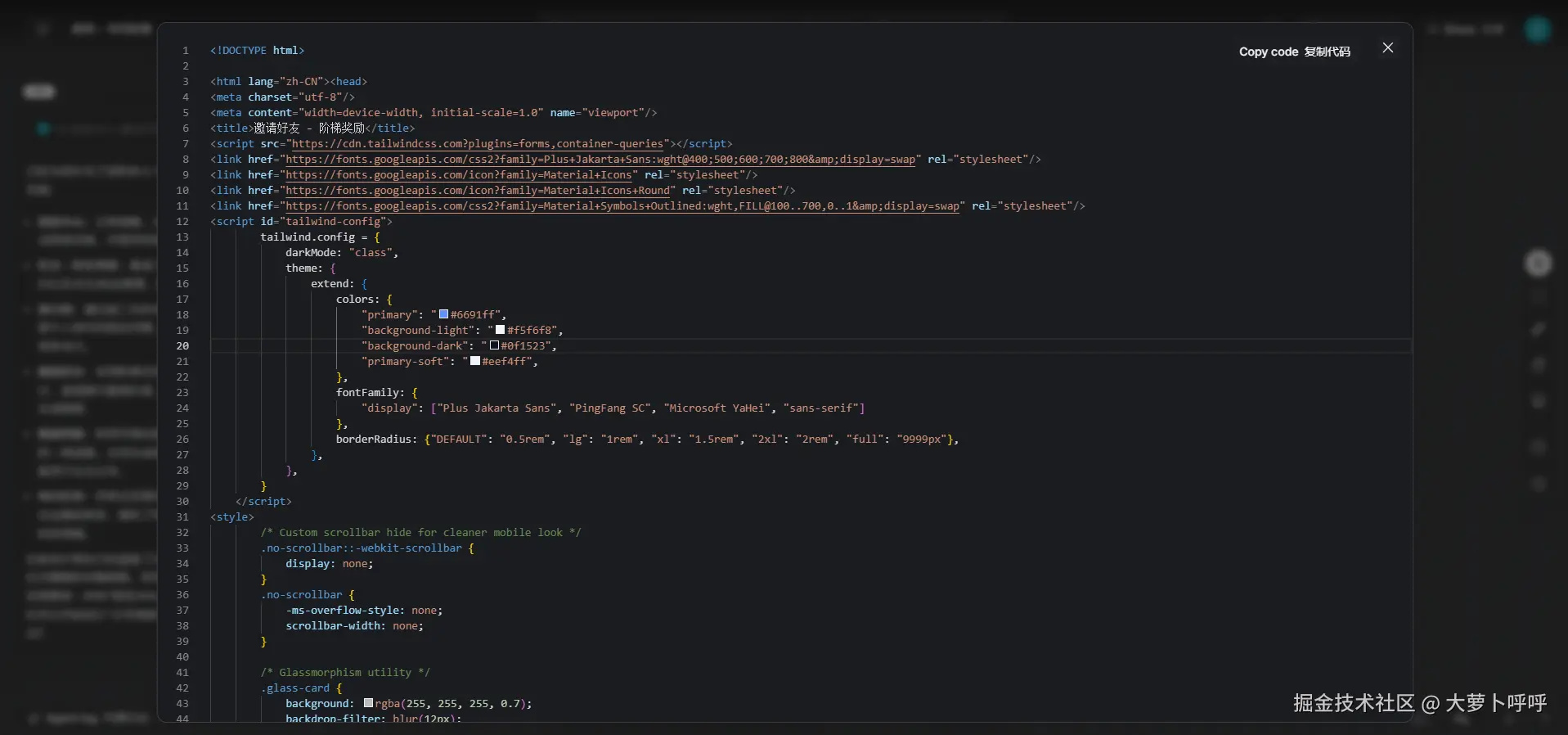Screen dimensions: 1568x735
Task: Click the '-ms-overflow-style: none;' declaration
Action: coord(364,611)
